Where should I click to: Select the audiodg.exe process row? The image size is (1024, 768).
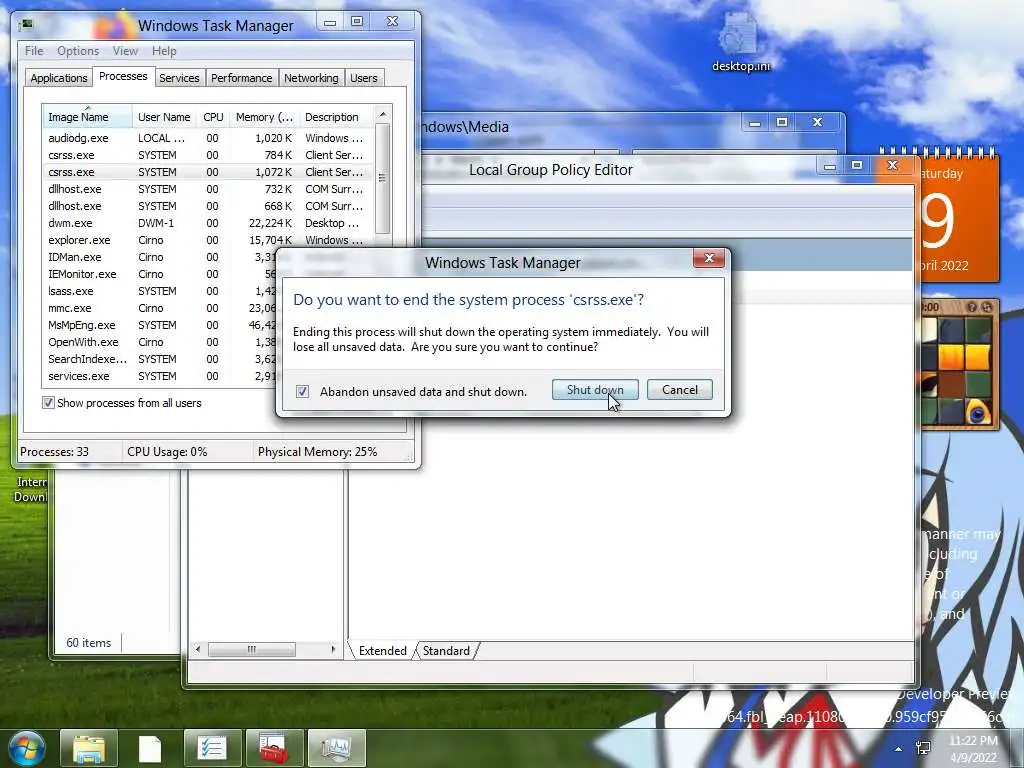point(208,138)
